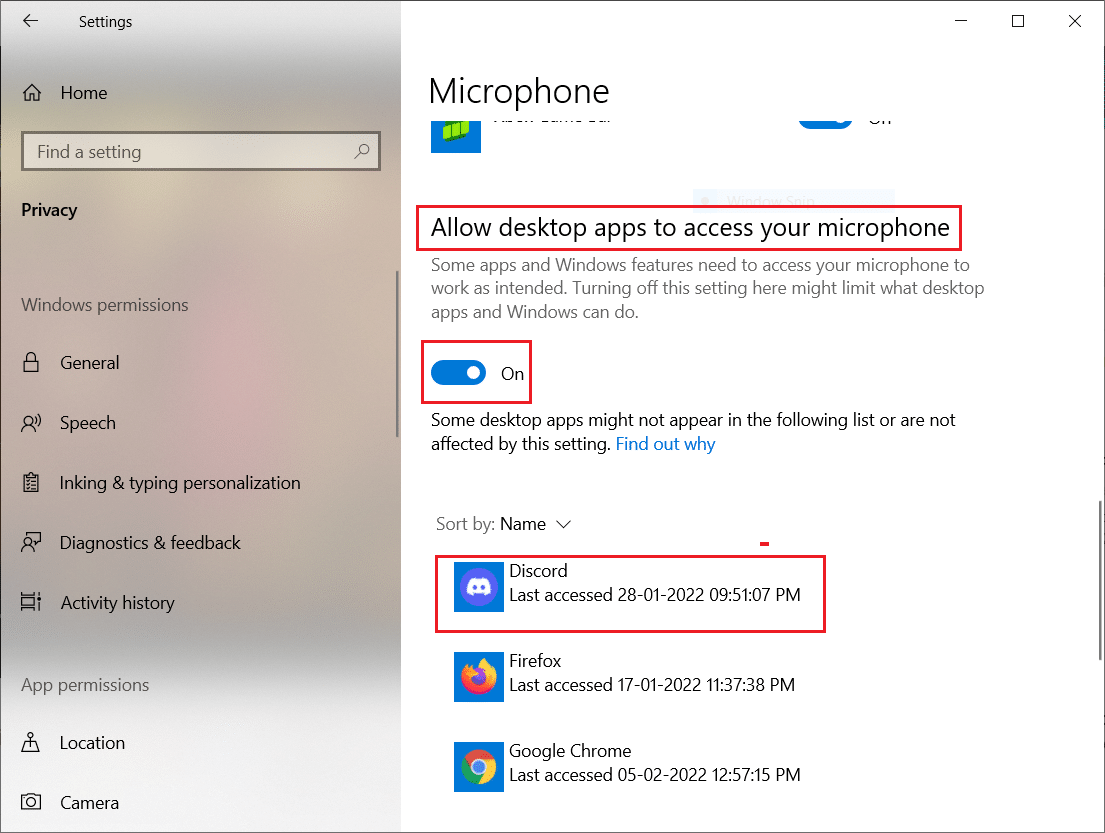
Task: Click the Privacy section title
Action: pyautogui.click(x=49, y=210)
